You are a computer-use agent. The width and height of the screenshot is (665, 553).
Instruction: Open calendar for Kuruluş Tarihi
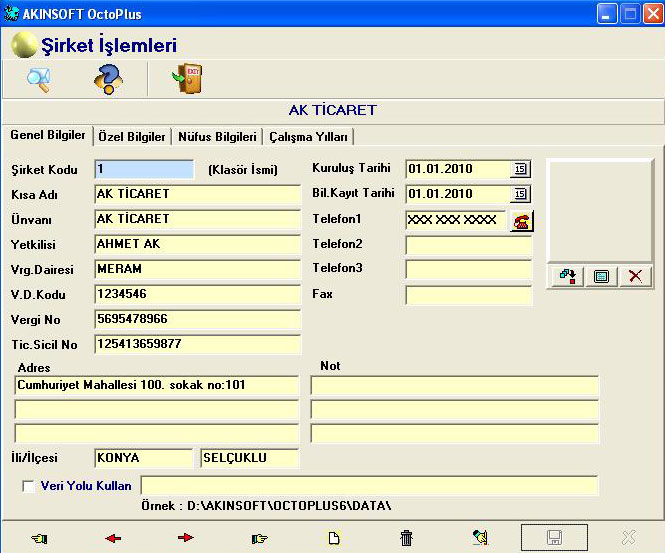coord(520,169)
